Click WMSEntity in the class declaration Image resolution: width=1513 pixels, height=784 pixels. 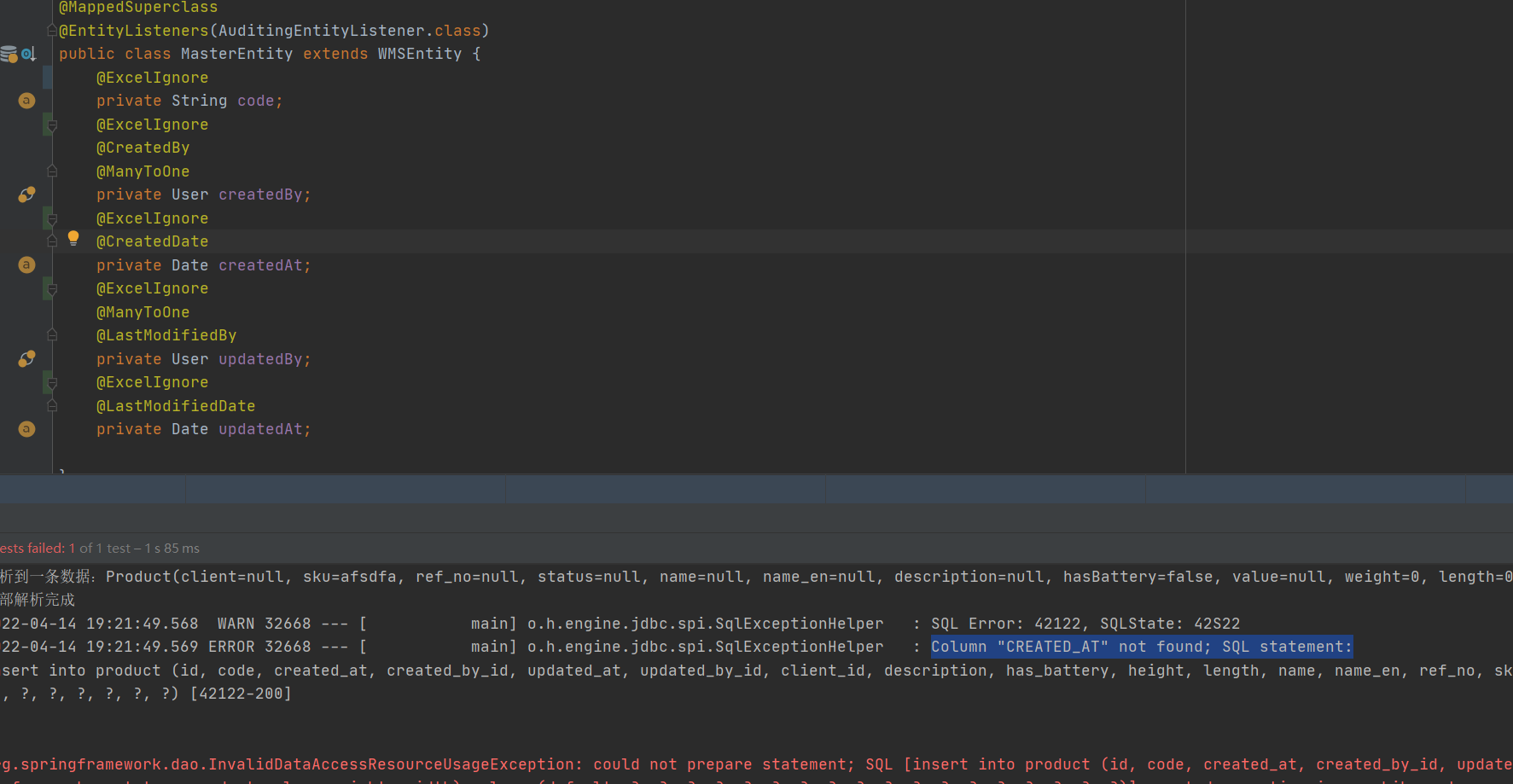pyautogui.click(x=419, y=54)
